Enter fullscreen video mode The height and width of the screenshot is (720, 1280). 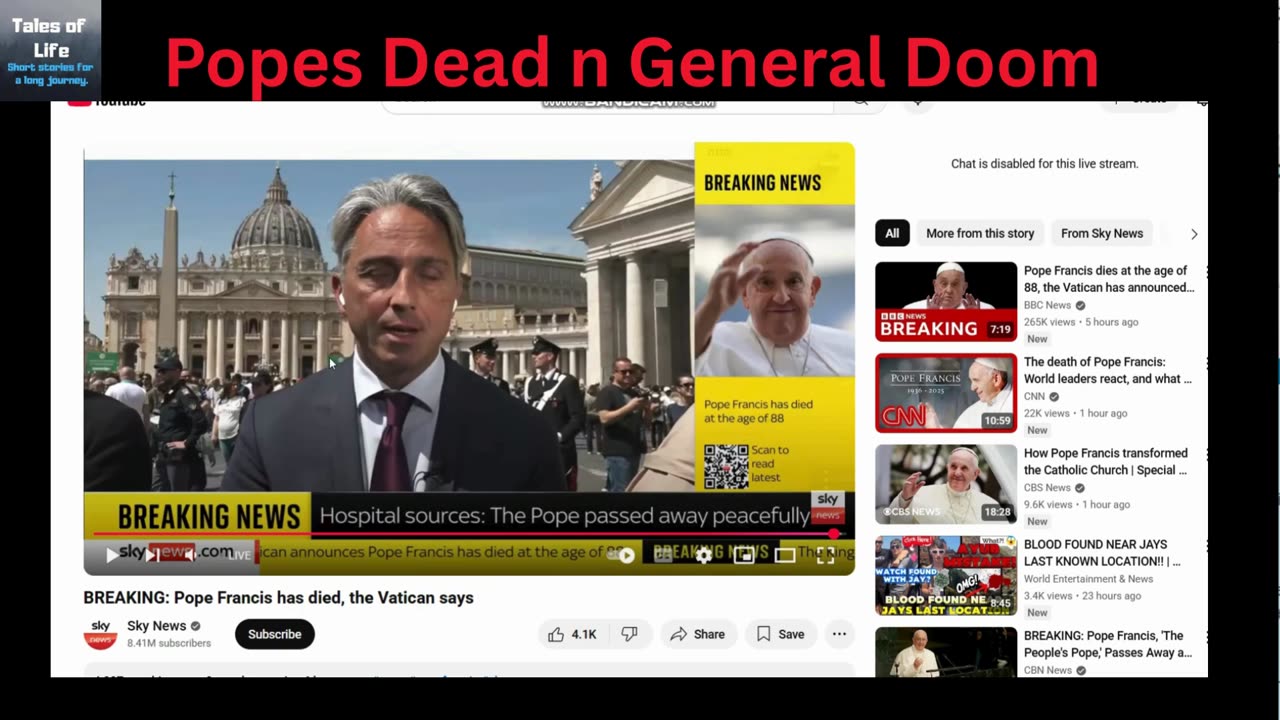click(x=825, y=555)
